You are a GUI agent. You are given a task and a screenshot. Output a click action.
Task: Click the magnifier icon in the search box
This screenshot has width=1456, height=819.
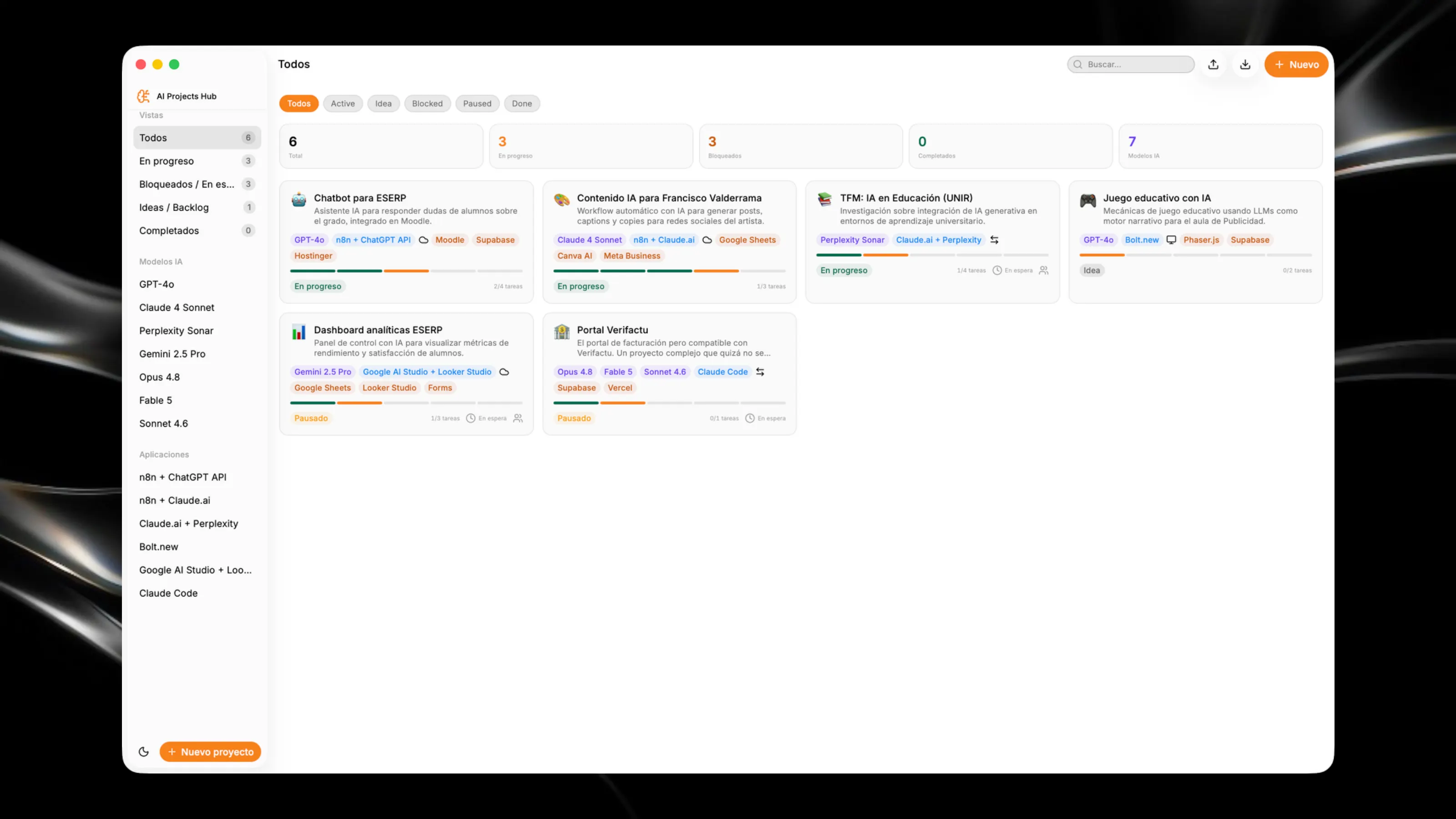click(1078, 65)
